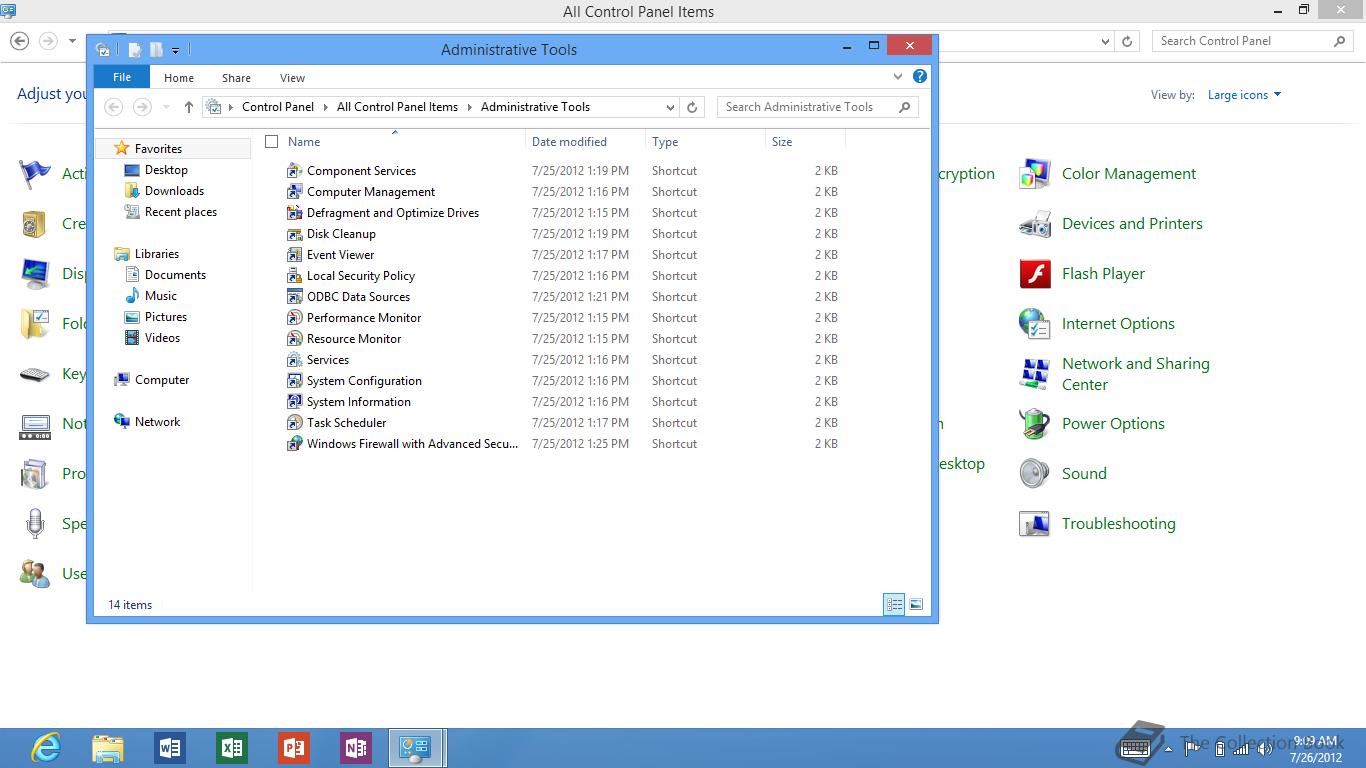The width and height of the screenshot is (1366, 768).
Task: Open the Troubleshooting control panel link
Action: click(x=1118, y=524)
